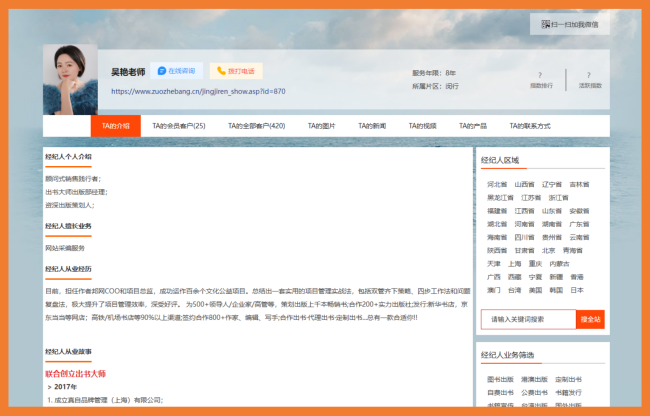Open the TA的全部客户(420) tab
The image size is (650, 416).
[256, 126]
